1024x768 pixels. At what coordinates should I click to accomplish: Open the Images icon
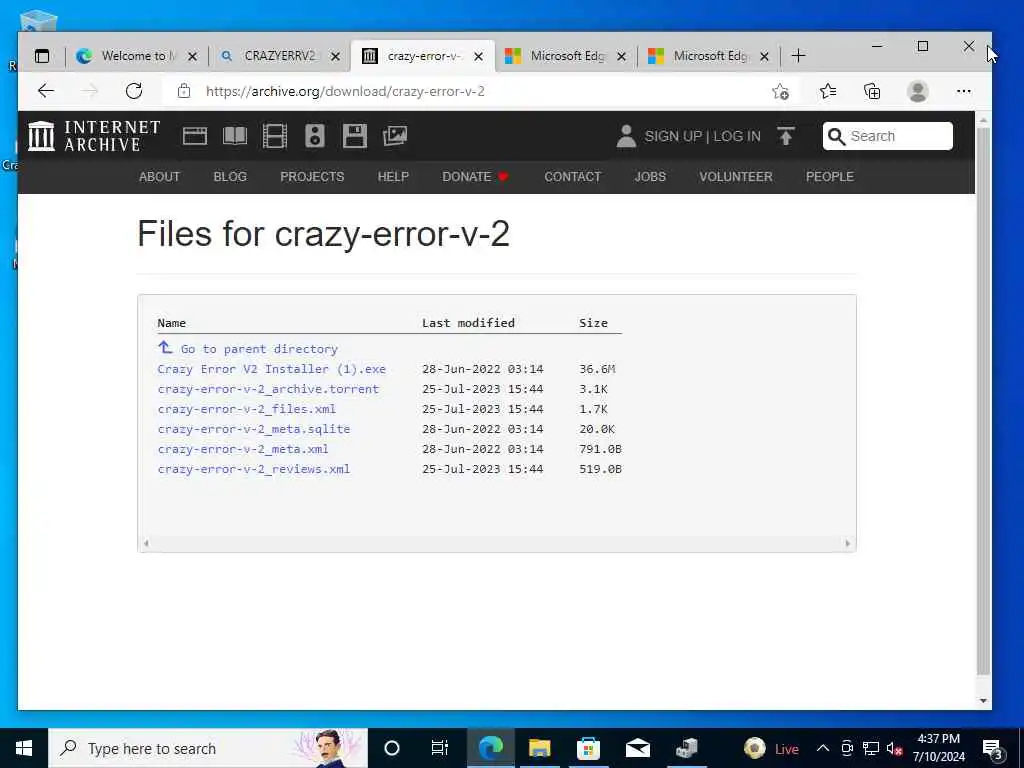coord(394,136)
